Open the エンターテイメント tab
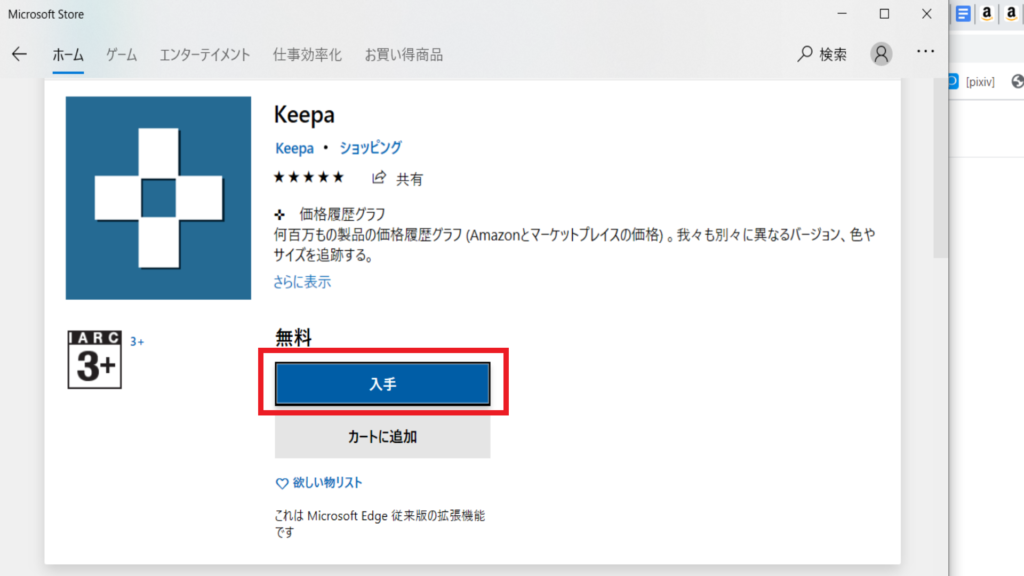Image resolution: width=1024 pixels, height=576 pixels. (x=204, y=55)
